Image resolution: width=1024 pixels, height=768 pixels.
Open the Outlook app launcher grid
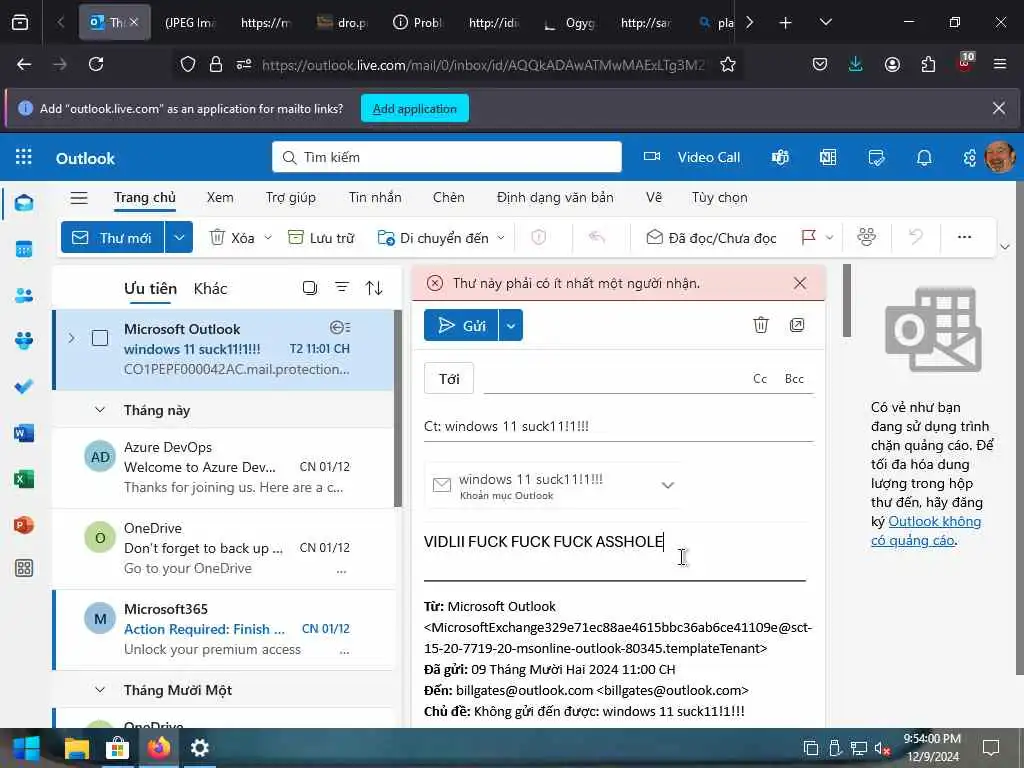[24, 157]
